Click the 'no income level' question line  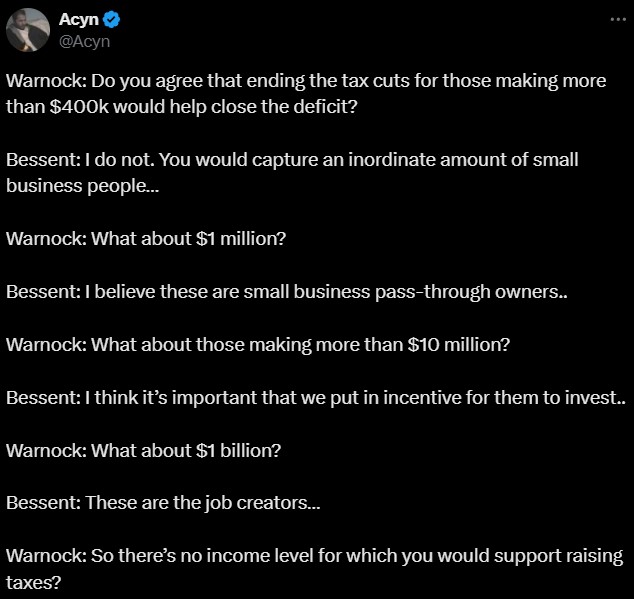(x=314, y=556)
